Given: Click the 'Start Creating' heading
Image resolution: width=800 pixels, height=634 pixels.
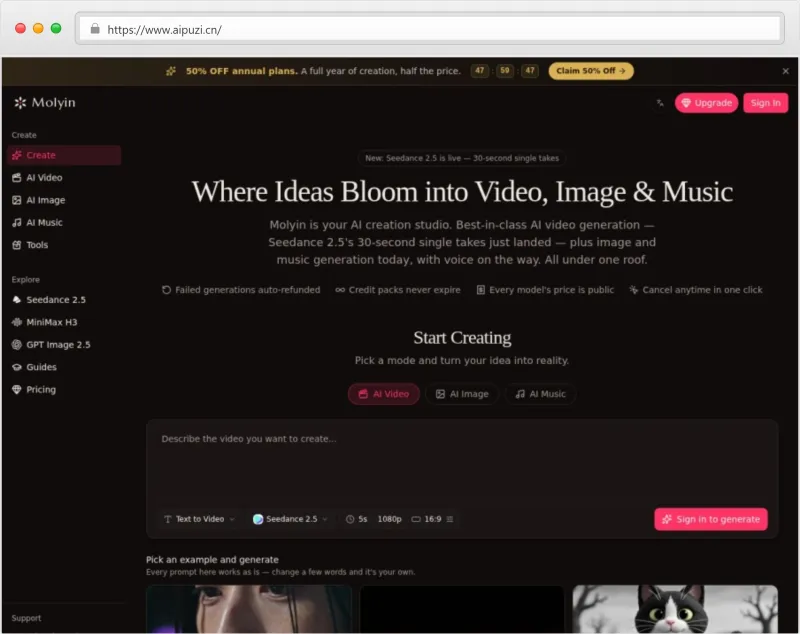Looking at the screenshot, I should point(462,338).
